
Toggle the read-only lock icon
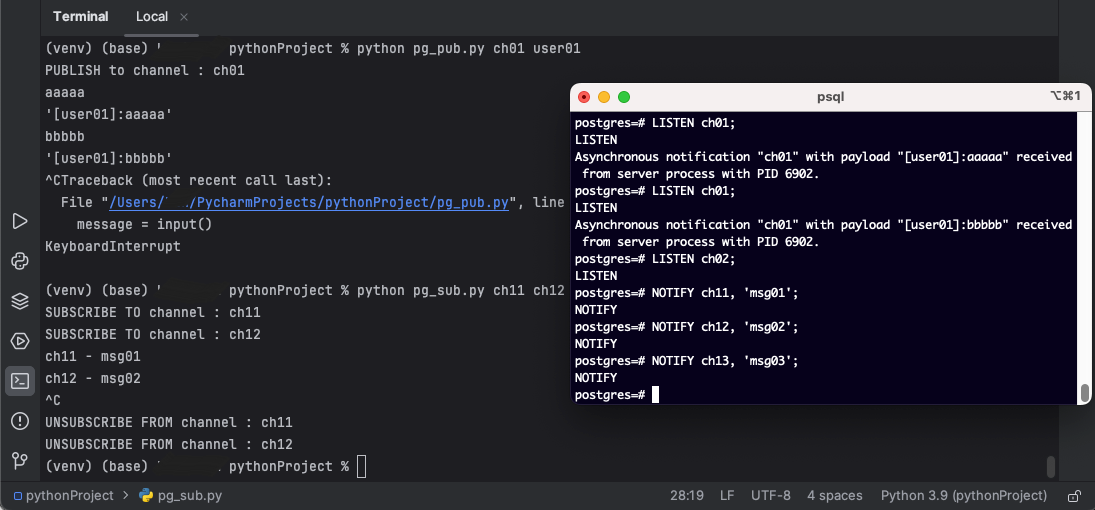[1074, 495]
